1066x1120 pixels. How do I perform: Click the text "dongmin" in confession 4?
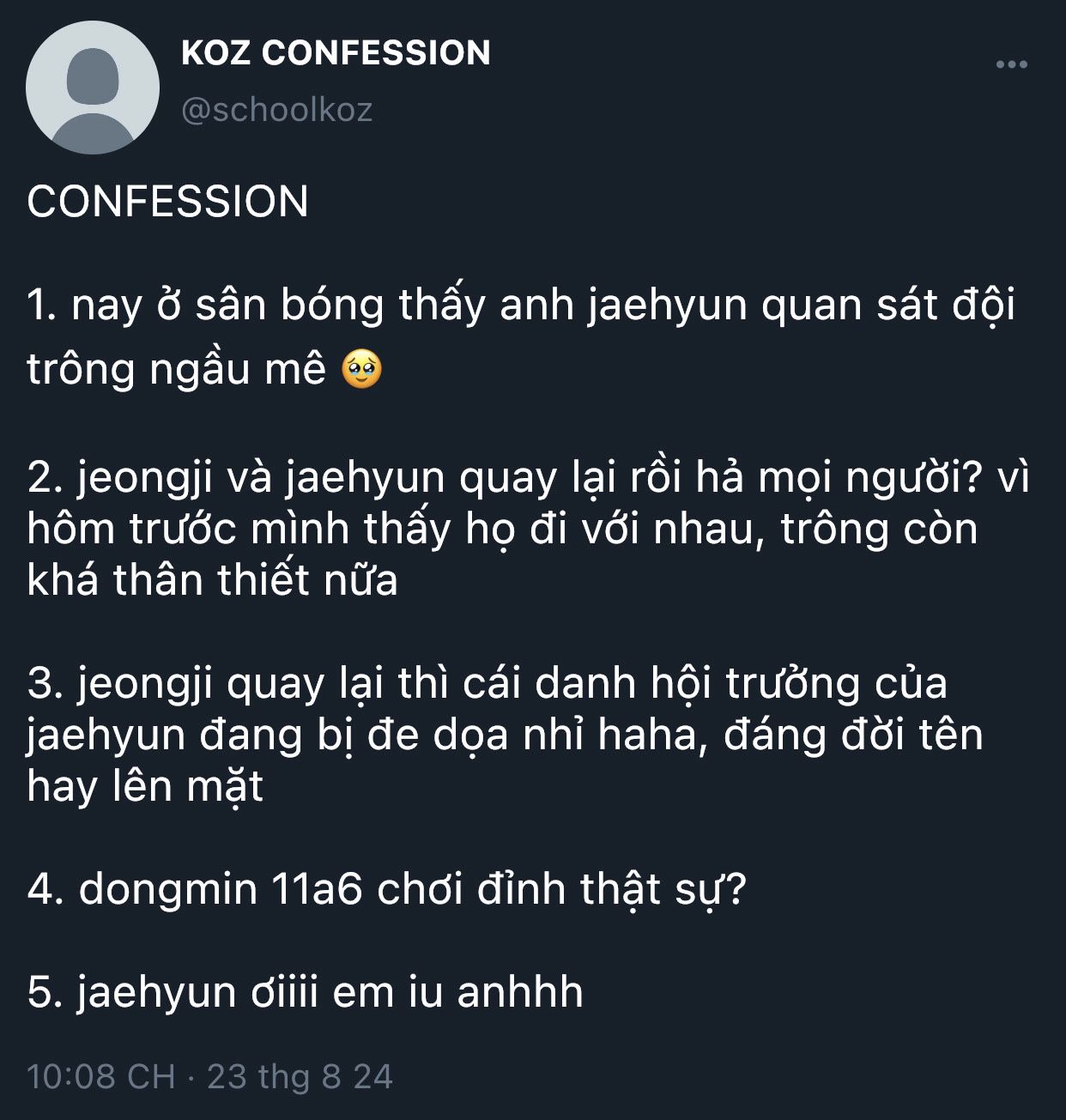tap(168, 889)
